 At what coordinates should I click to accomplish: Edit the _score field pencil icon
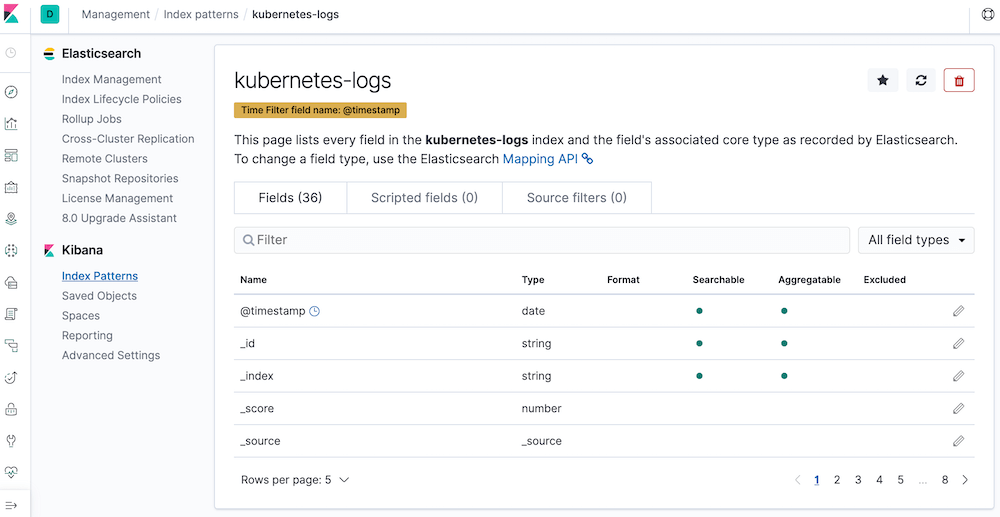coord(958,409)
